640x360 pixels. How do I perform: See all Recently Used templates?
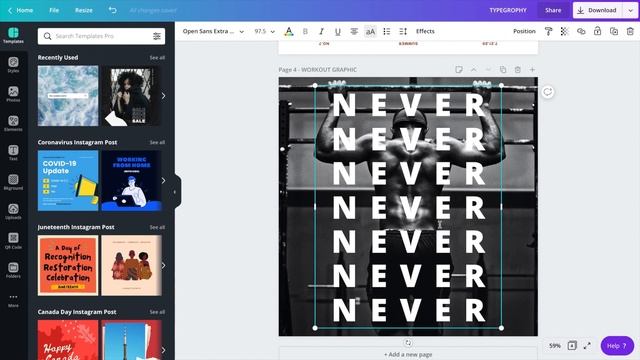[157, 58]
